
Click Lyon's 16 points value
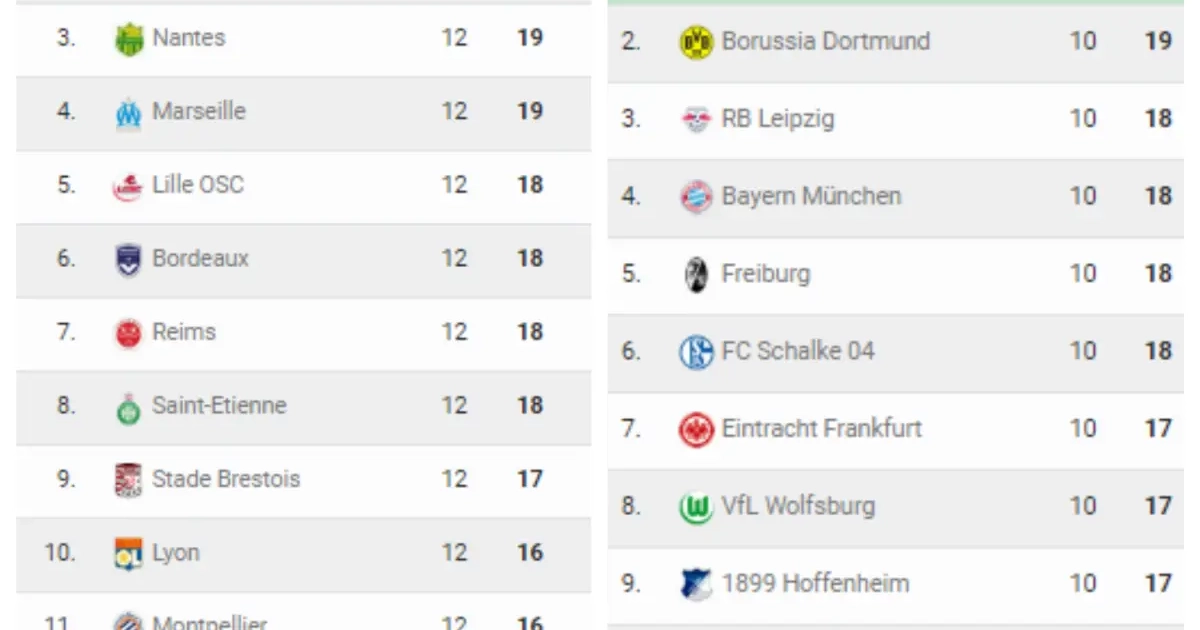coord(530,552)
